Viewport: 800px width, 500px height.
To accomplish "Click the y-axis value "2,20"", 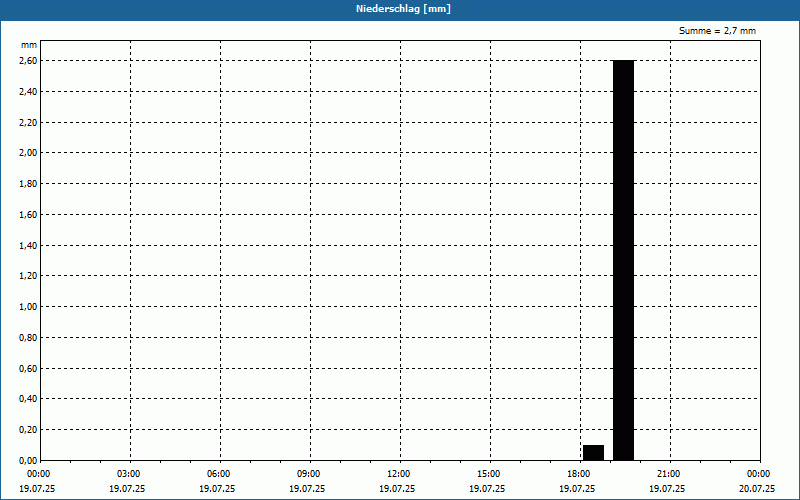I will pos(28,122).
